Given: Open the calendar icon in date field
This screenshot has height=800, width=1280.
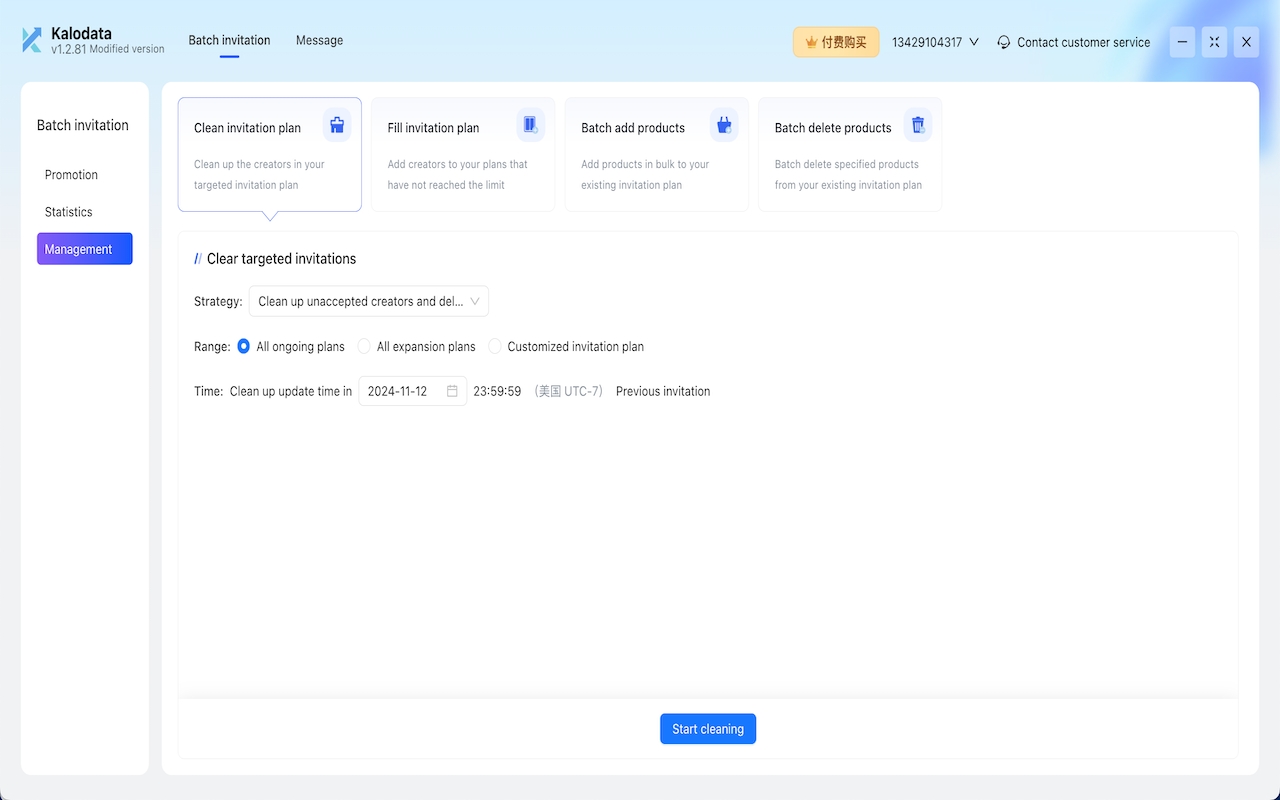Looking at the screenshot, I should [452, 391].
